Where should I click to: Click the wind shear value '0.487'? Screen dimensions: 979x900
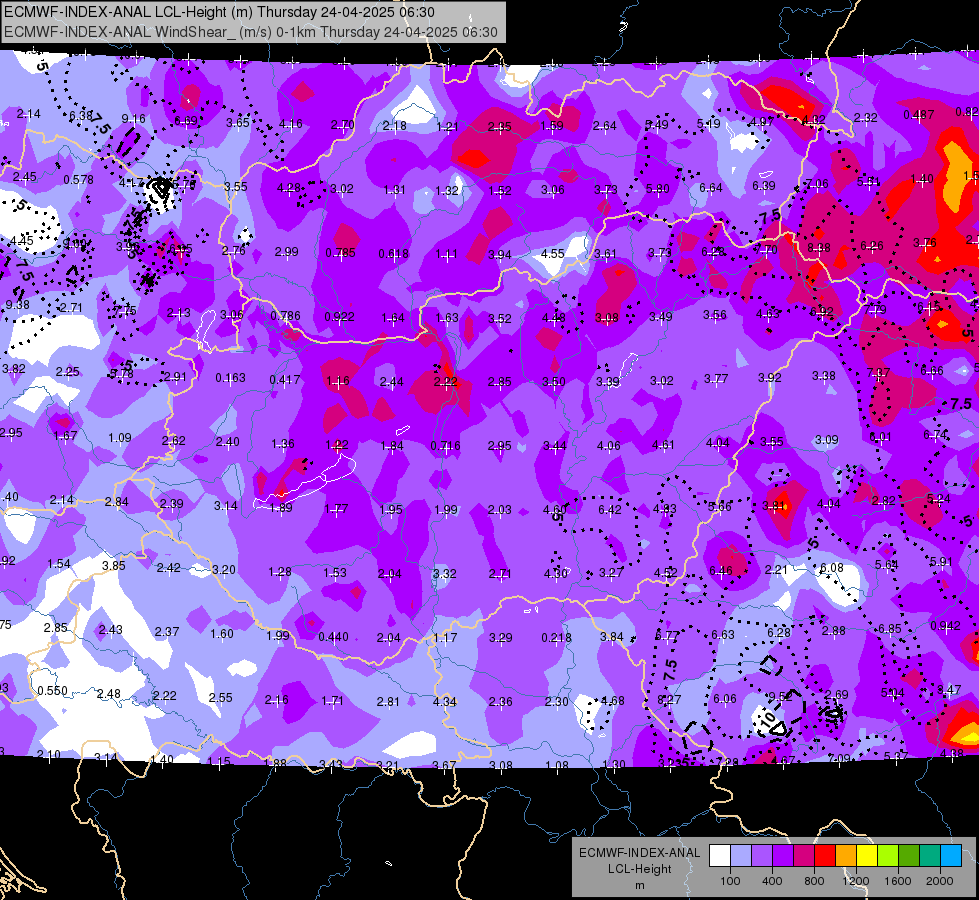[x=919, y=115]
